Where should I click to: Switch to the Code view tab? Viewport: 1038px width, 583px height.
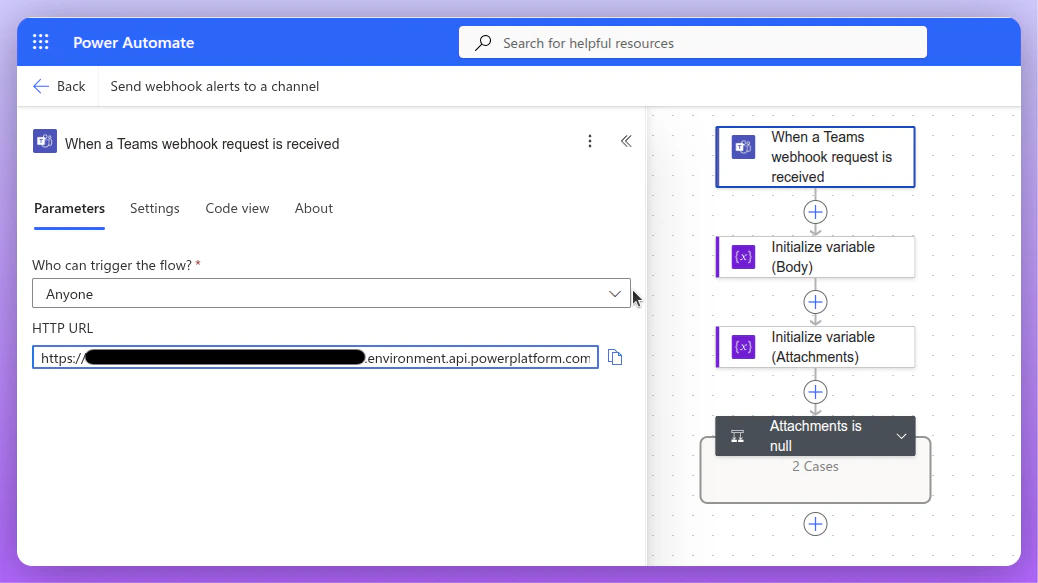(237, 208)
